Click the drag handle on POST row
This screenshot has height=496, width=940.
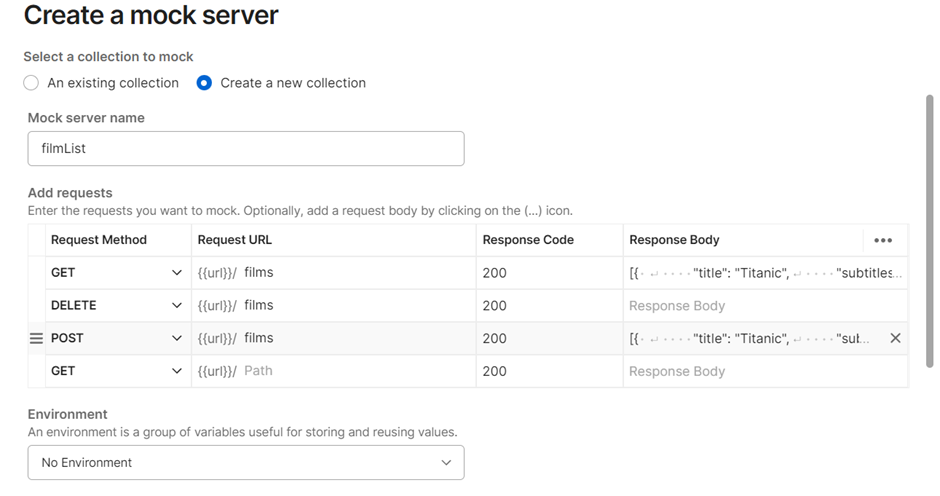(36, 339)
